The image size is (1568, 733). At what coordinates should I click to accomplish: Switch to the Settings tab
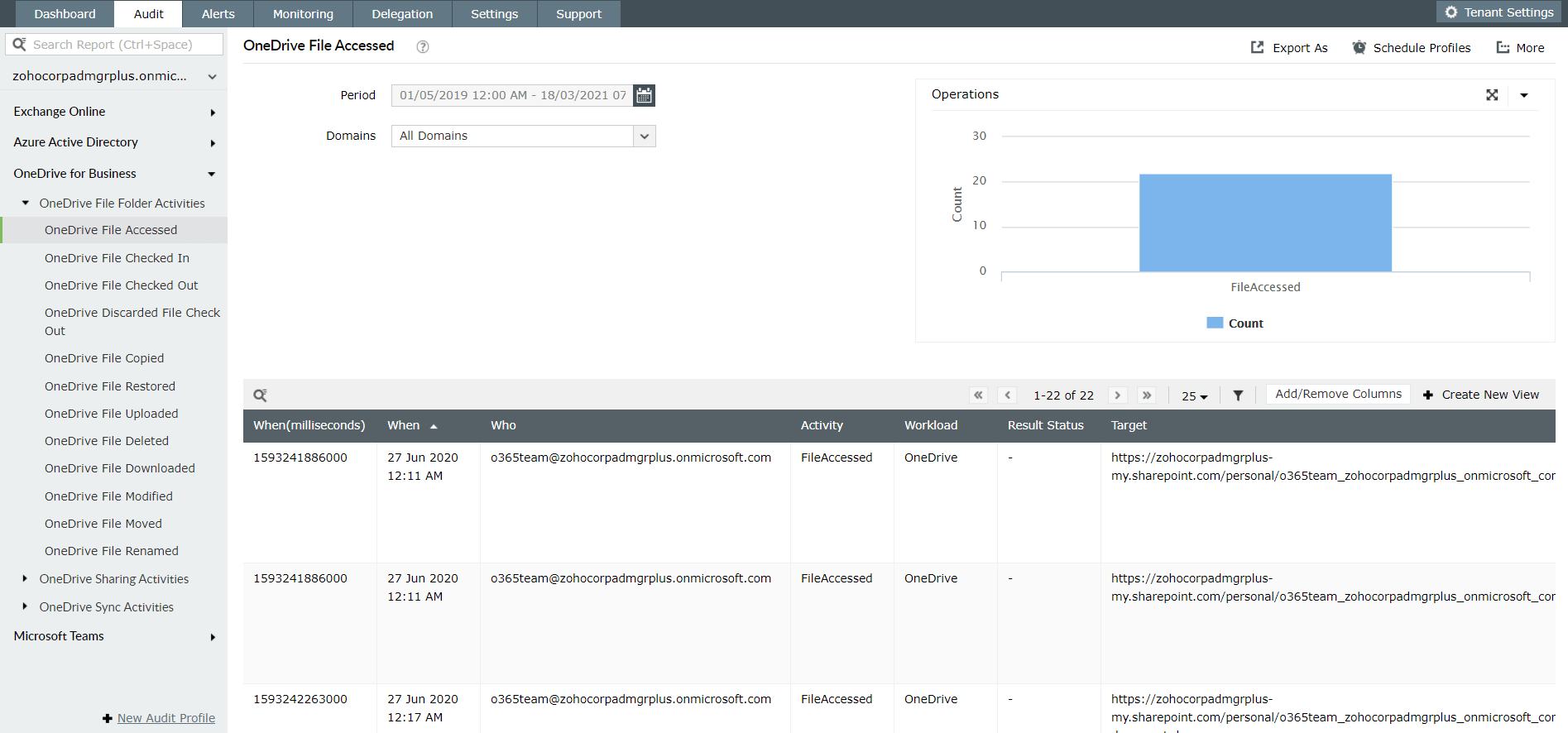(494, 14)
